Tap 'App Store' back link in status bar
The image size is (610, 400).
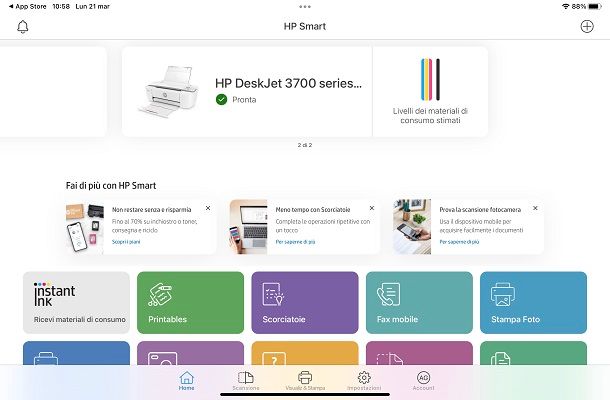tap(27, 6)
